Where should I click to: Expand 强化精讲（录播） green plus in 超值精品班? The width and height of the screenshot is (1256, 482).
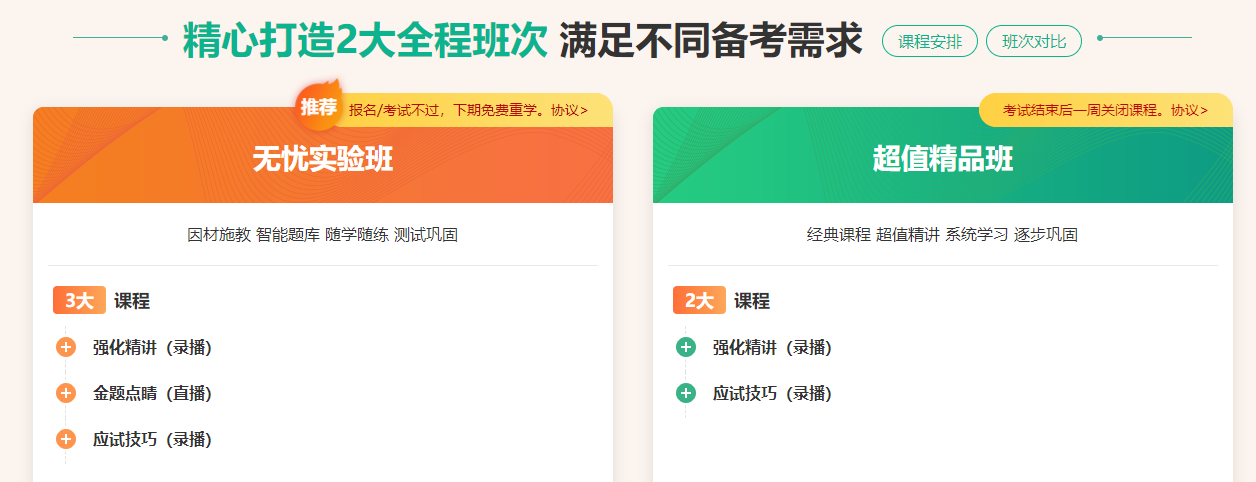tap(686, 348)
